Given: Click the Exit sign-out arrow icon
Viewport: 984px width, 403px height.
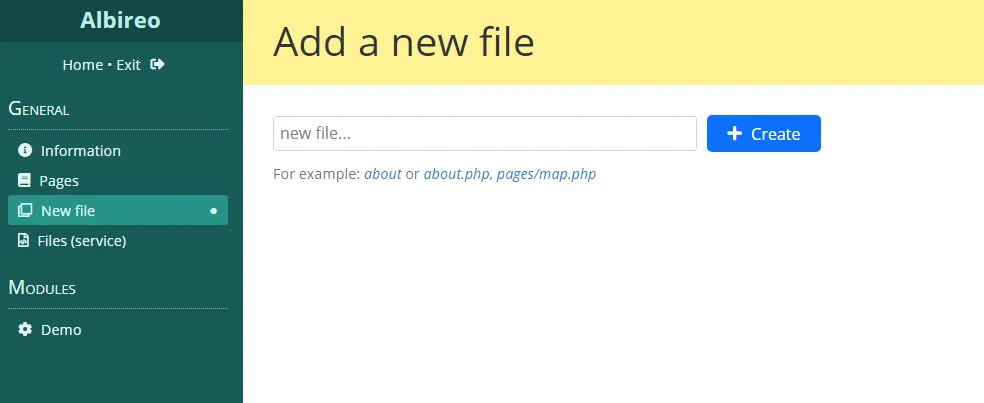Looking at the screenshot, I should click(157, 65).
